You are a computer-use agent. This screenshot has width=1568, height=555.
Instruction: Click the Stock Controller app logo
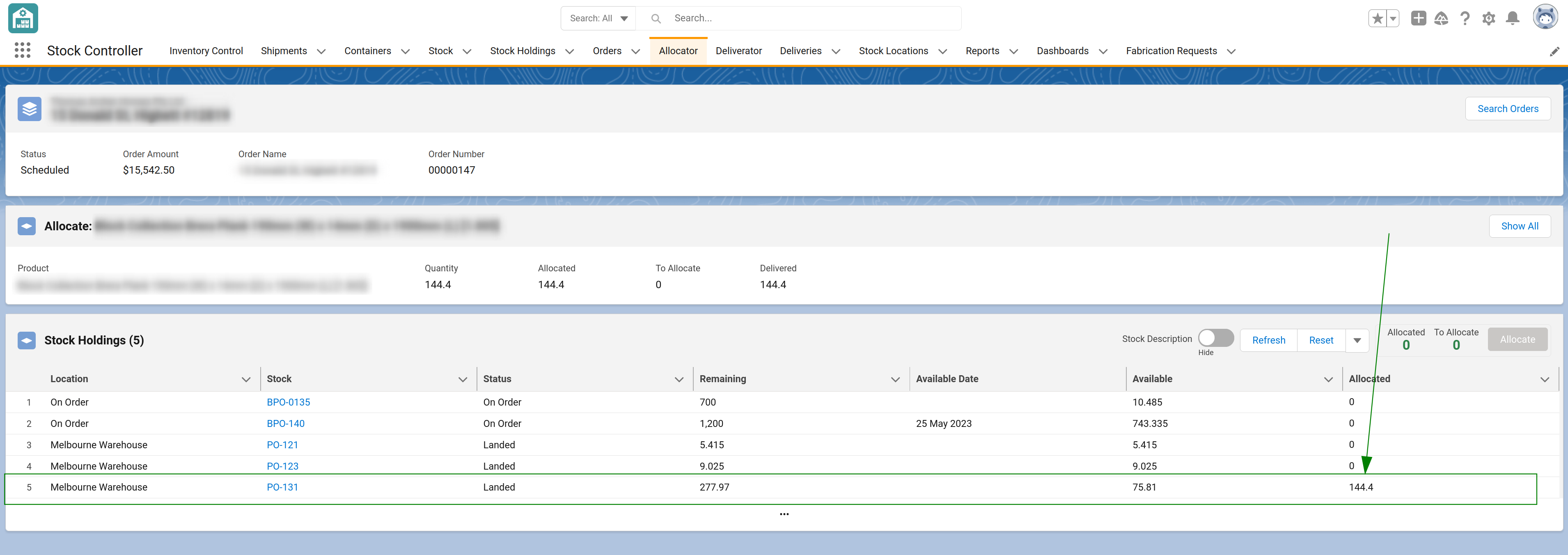pyautogui.click(x=23, y=18)
